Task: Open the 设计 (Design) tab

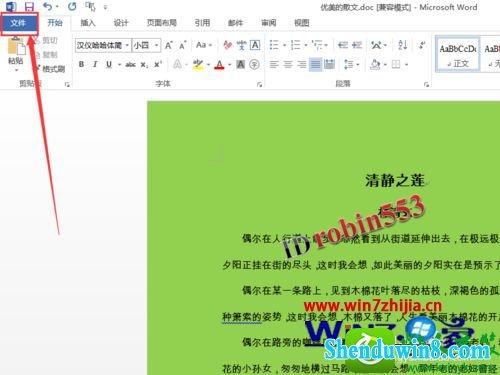Action: click(x=121, y=23)
